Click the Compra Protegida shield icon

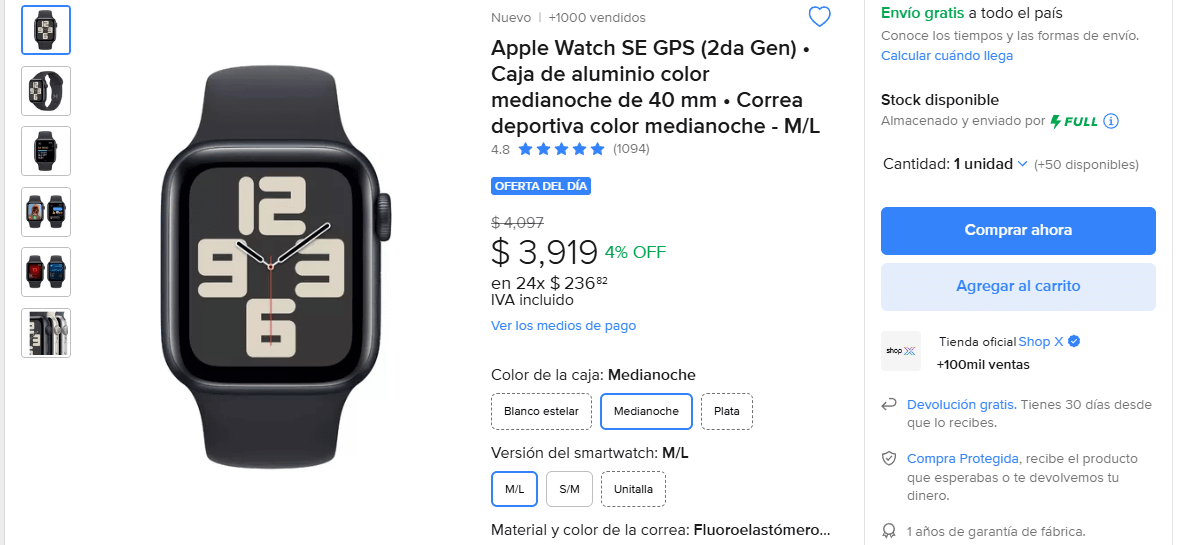[x=889, y=458]
